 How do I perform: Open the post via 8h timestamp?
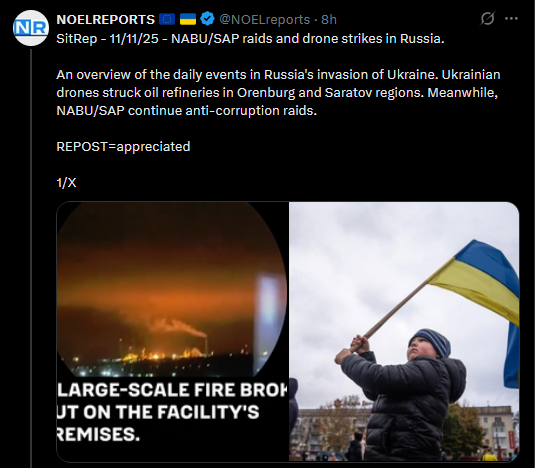[329, 19]
